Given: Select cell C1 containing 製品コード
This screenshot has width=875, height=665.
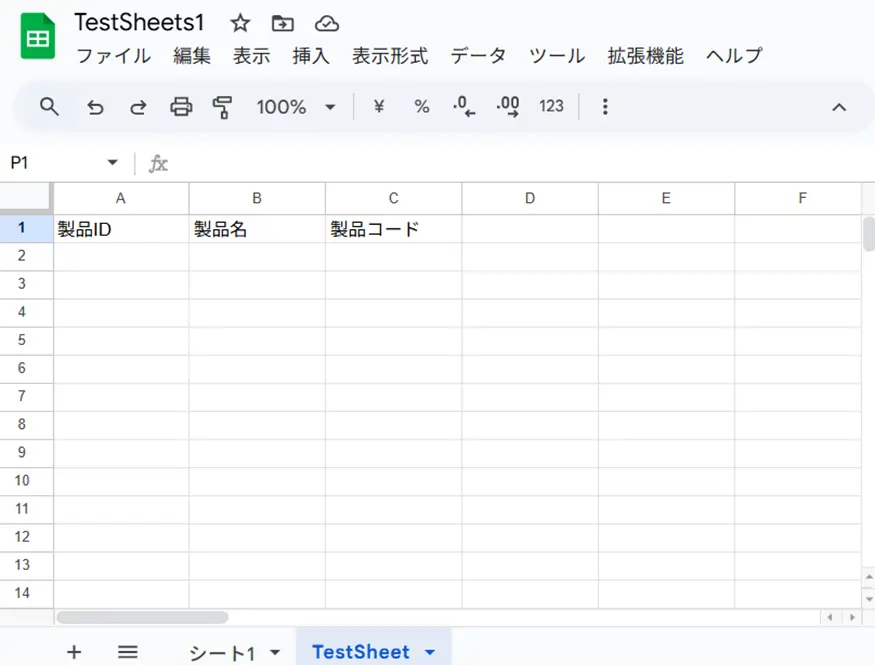Looking at the screenshot, I should point(393,229).
